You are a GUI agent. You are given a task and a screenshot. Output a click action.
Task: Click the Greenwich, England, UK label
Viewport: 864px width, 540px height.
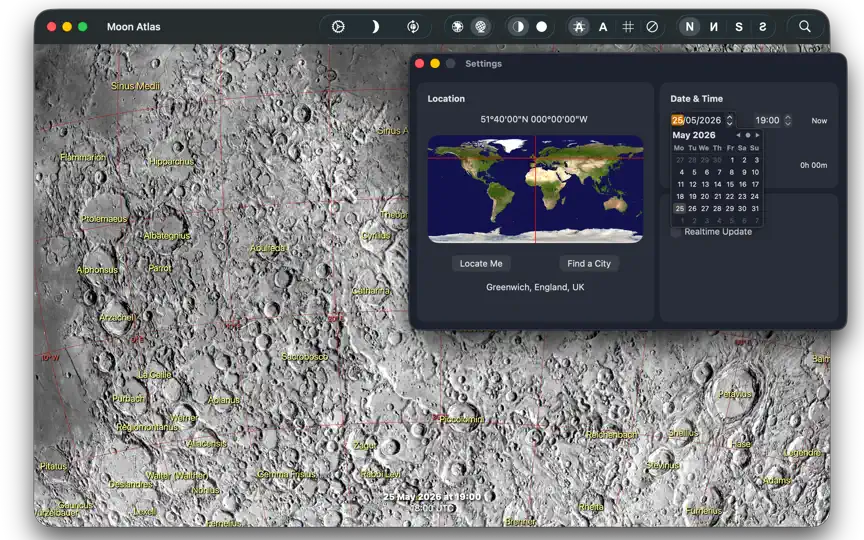(535, 287)
